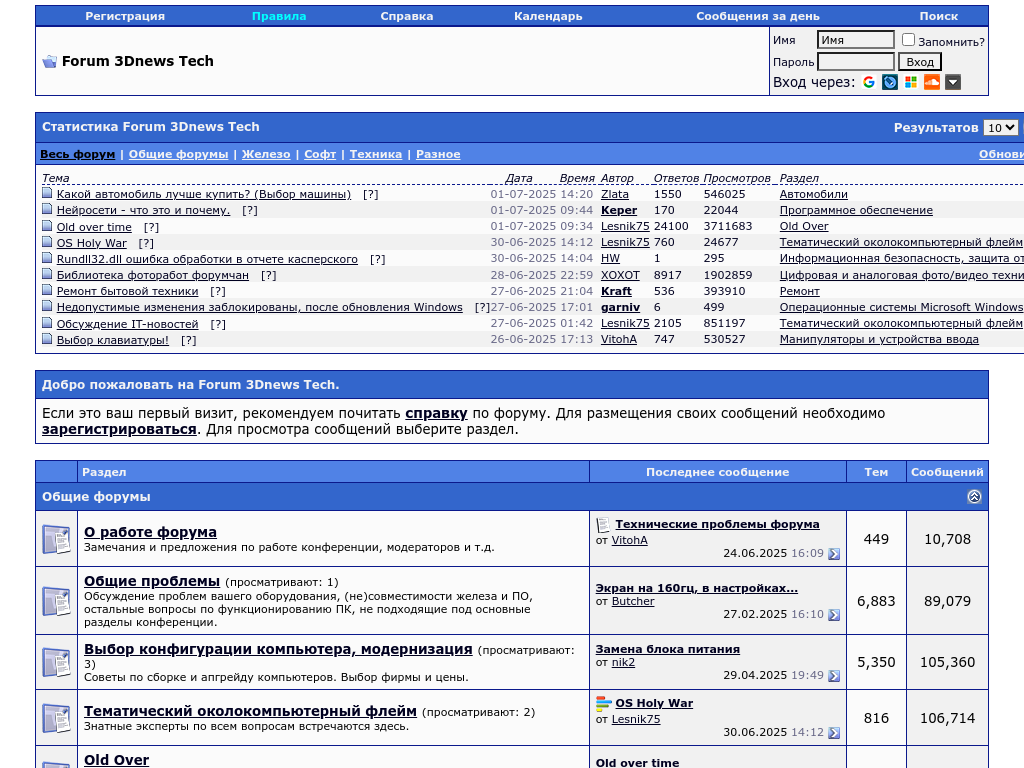Click the post icon for Old over time topic

point(47,225)
